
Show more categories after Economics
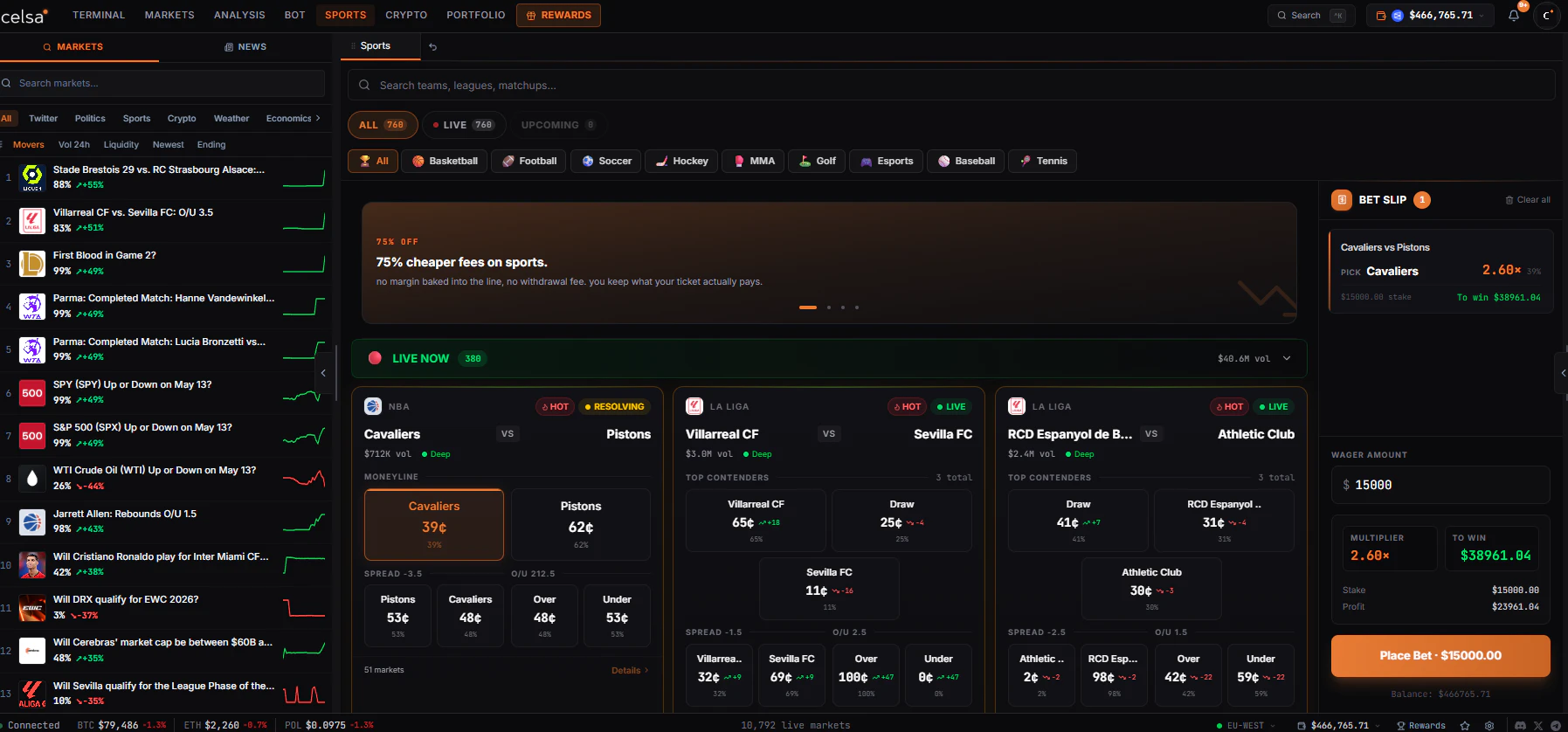(318, 118)
